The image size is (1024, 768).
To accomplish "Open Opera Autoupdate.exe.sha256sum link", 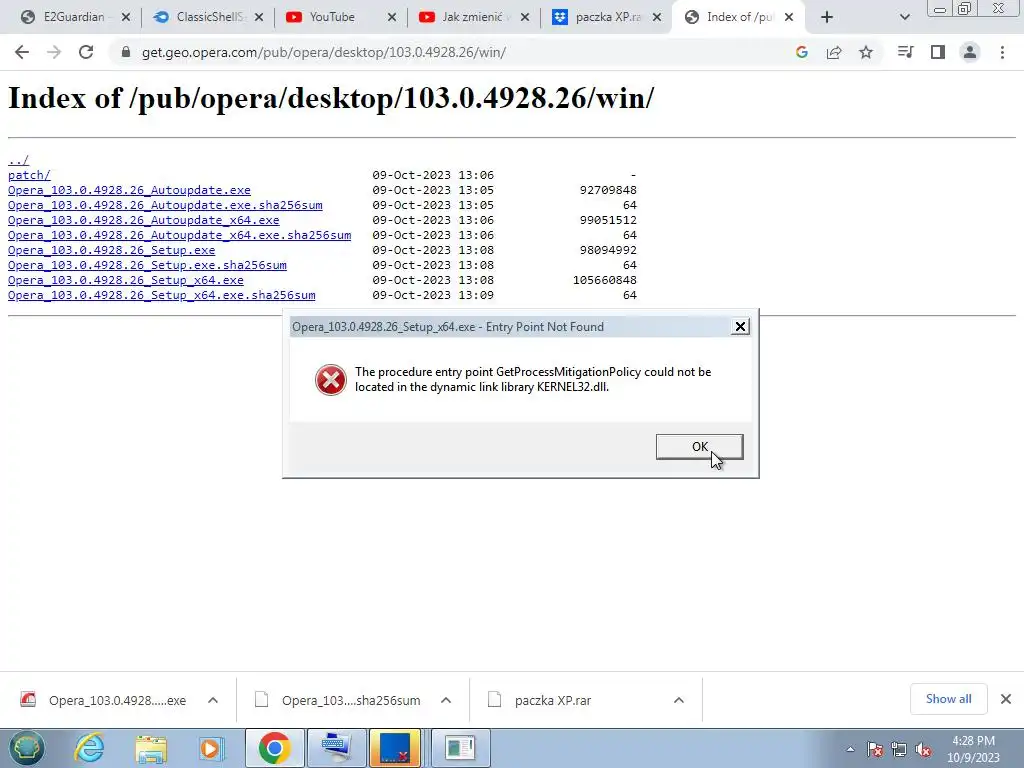I will [x=165, y=205].
